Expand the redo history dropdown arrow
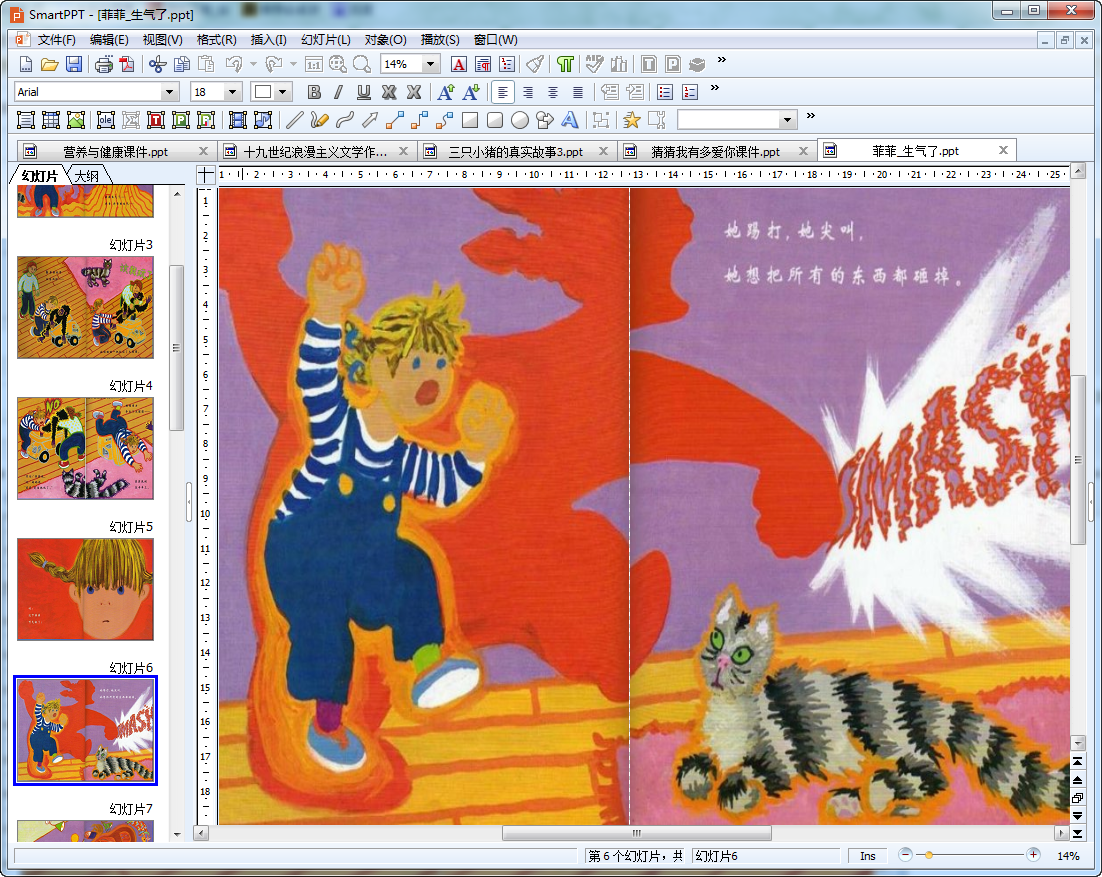The width and height of the screenshot is (1102, 877). coord(293,65)
